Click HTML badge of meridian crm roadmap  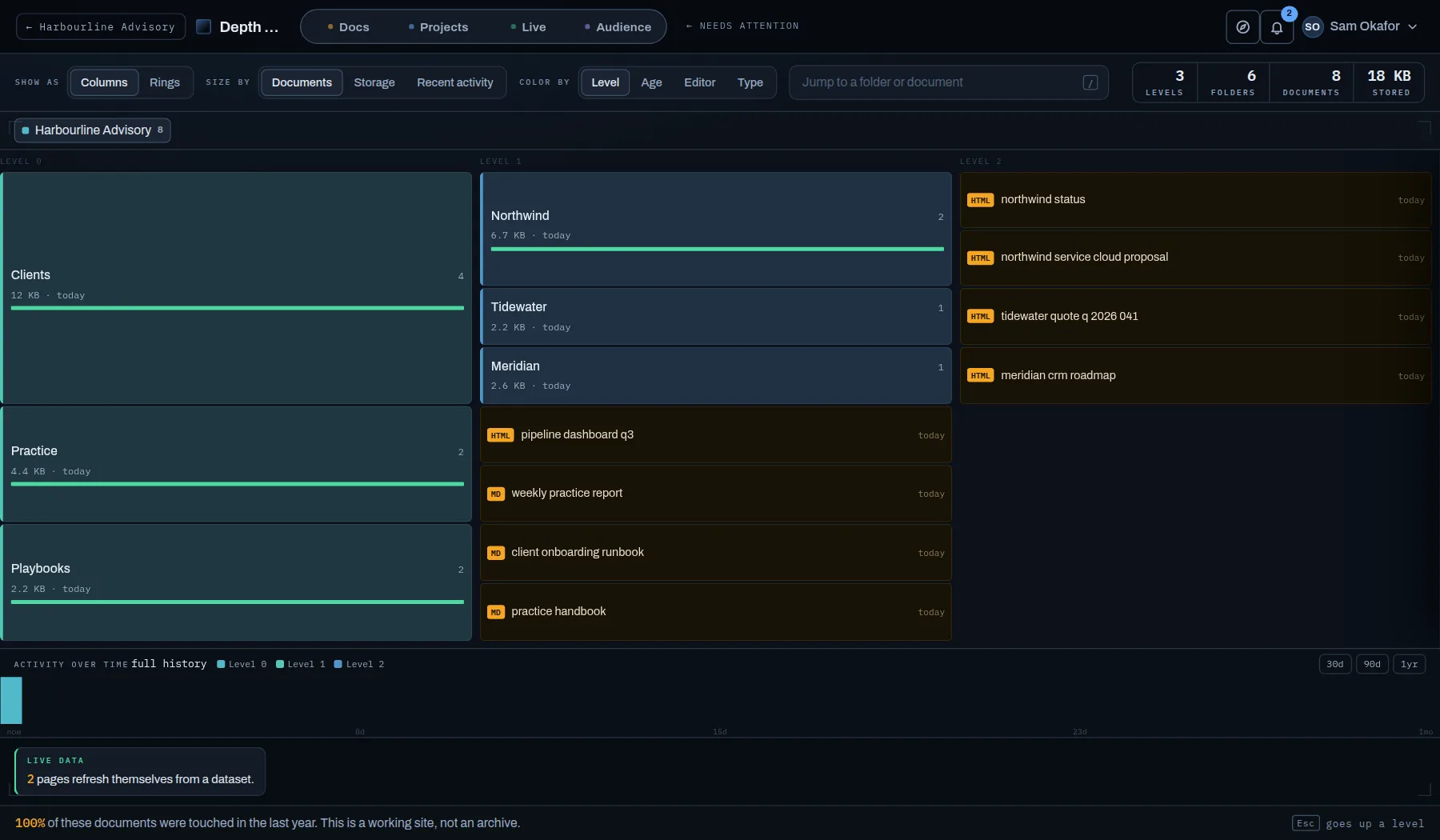[x=980, y=375]
